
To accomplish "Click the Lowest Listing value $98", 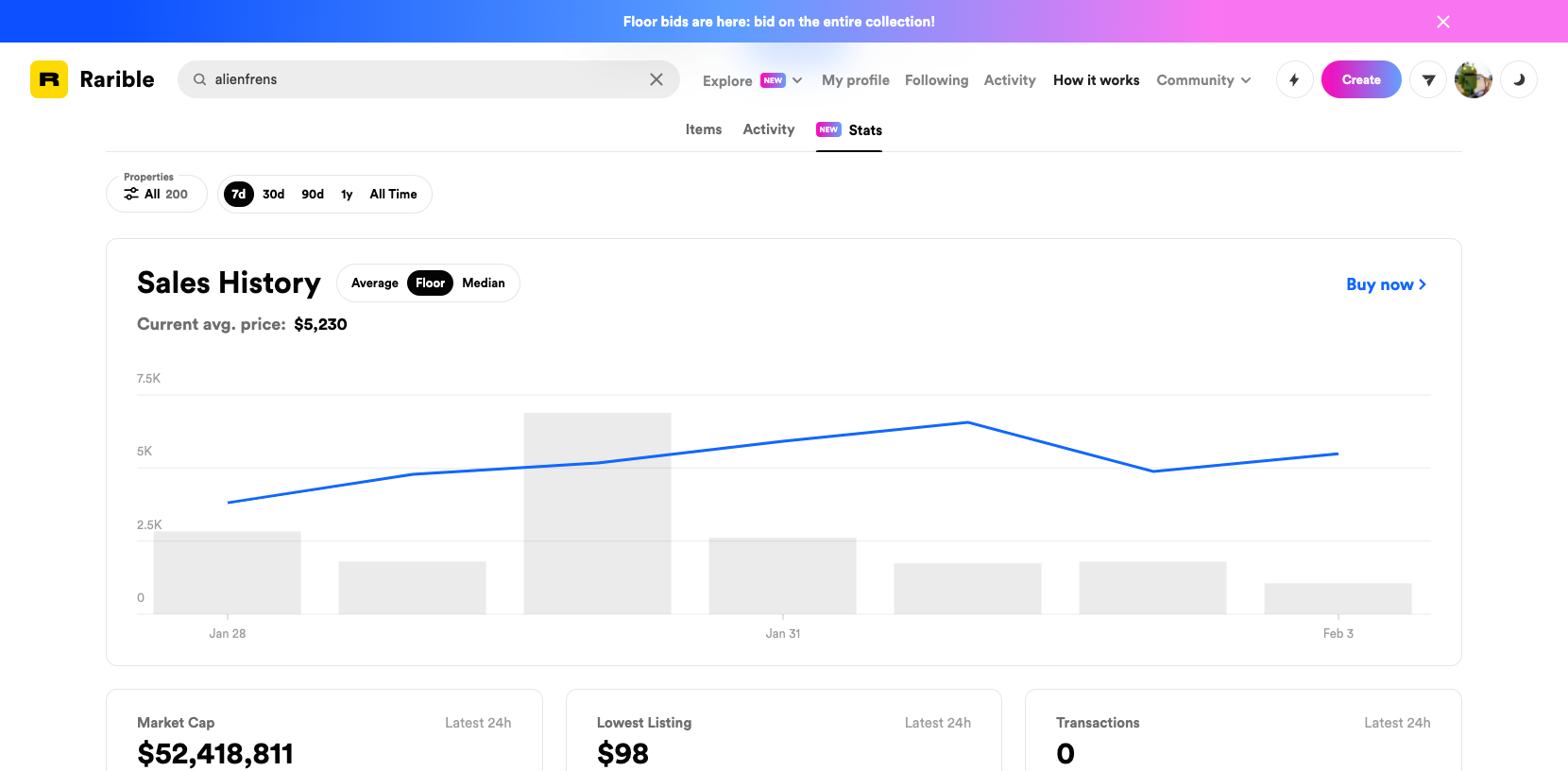I will pyautogui.click(x=623, y=753).
